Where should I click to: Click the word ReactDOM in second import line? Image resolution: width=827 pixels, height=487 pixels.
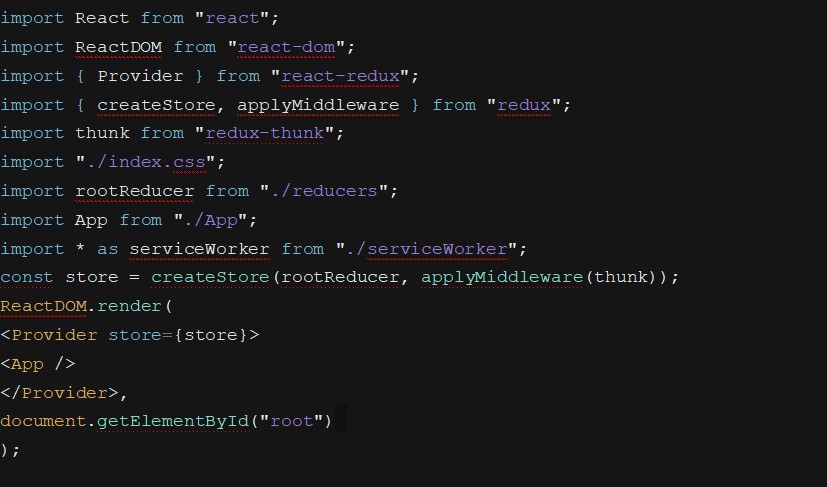coord(118,47)
